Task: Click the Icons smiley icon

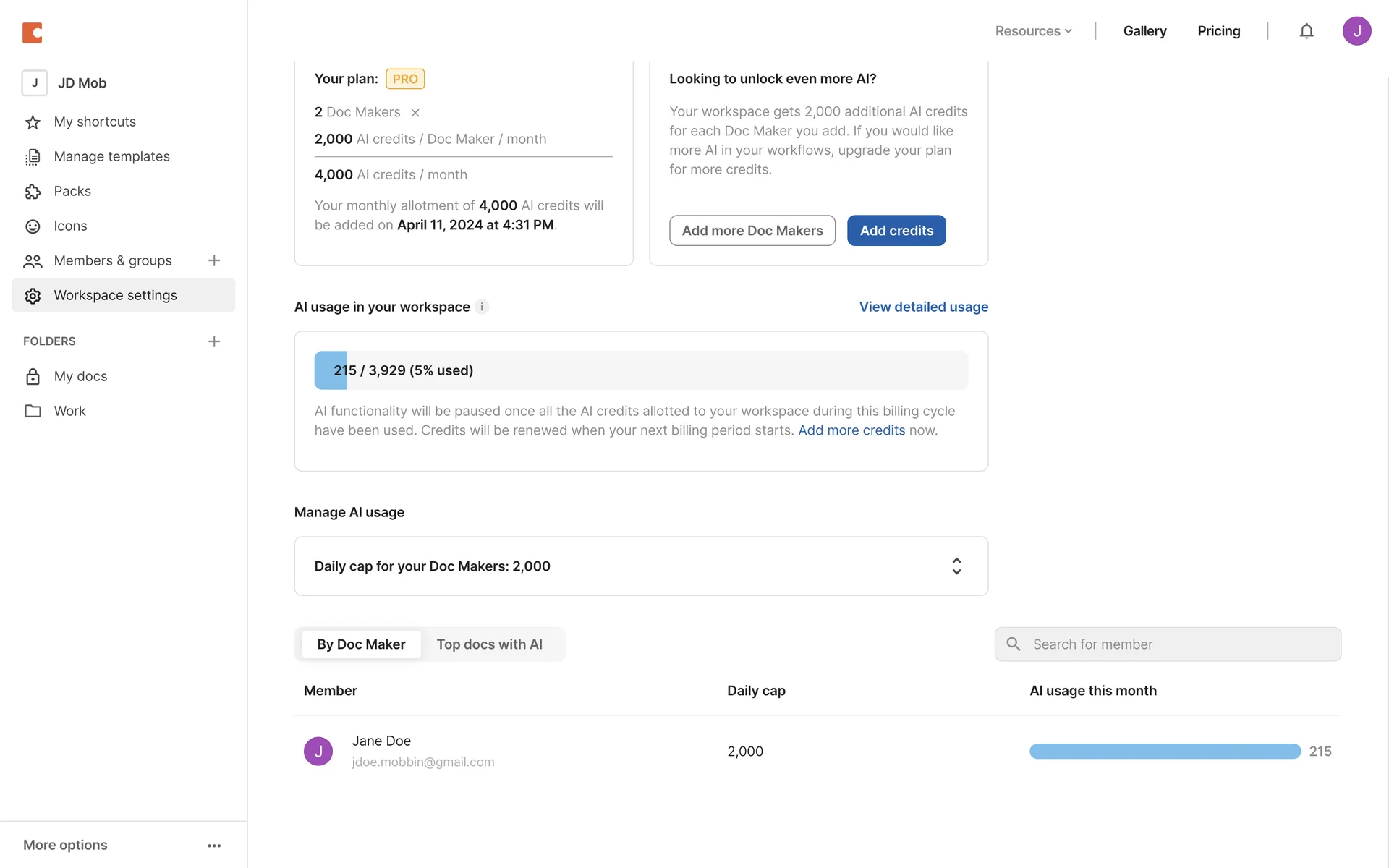Action: 33,226
